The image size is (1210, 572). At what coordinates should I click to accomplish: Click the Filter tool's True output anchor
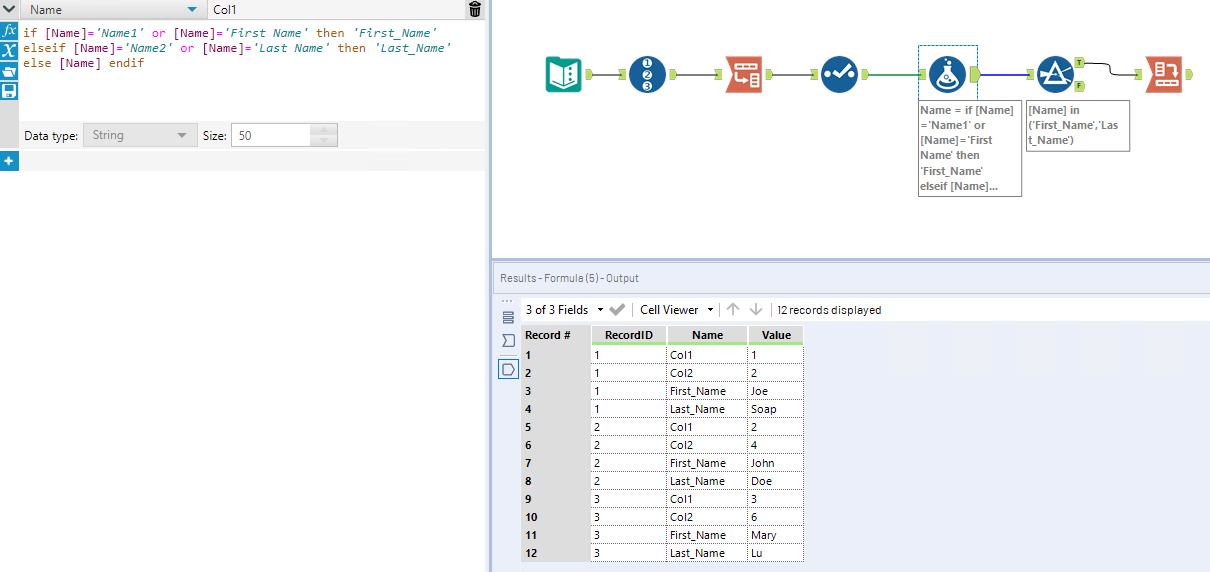[x=1080, y=62]
